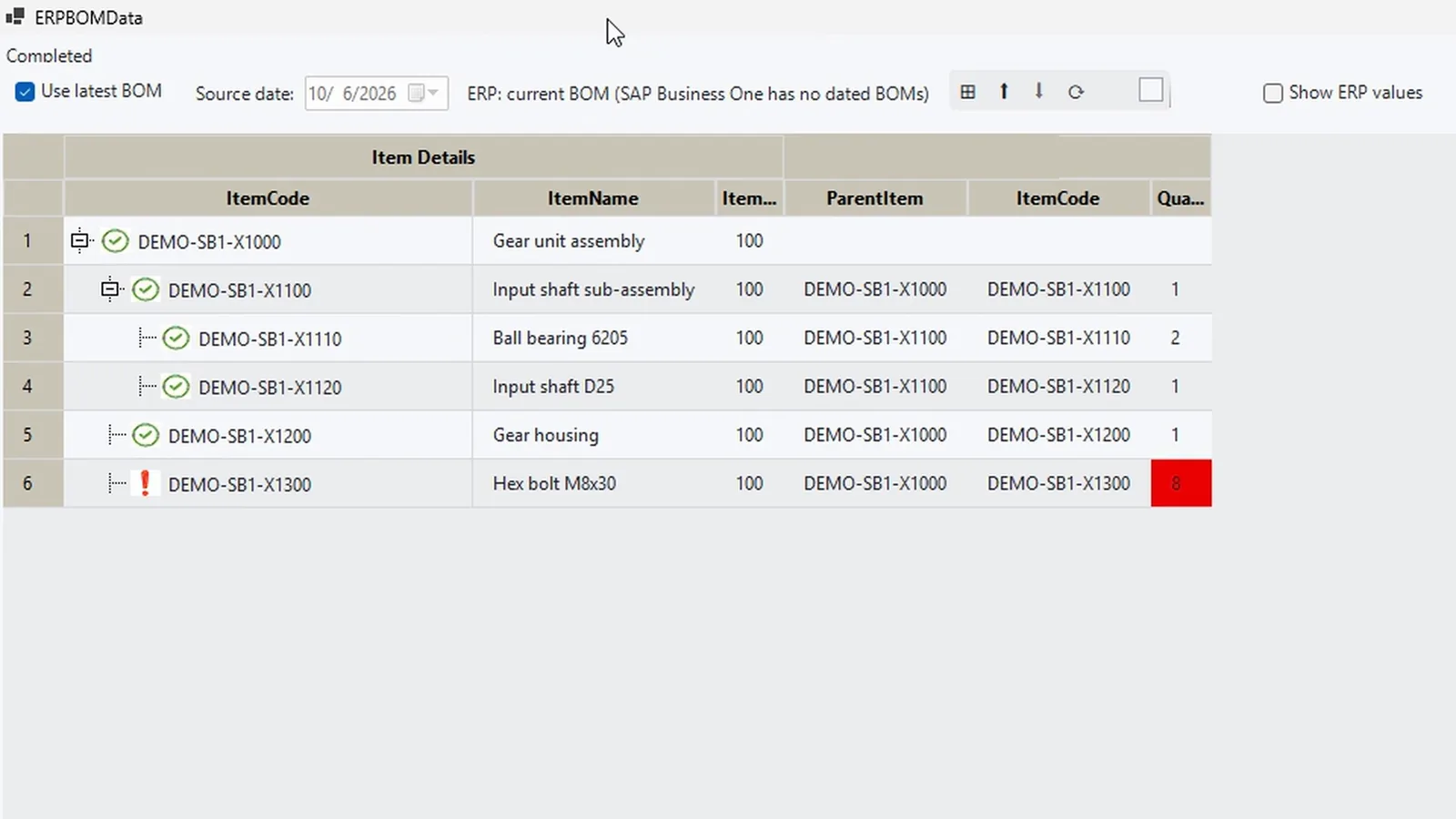The height and width of the screenshot is (819, 1456).
Task: Click the red quantity cell showing 8
Action: [x=1181, y=483]
